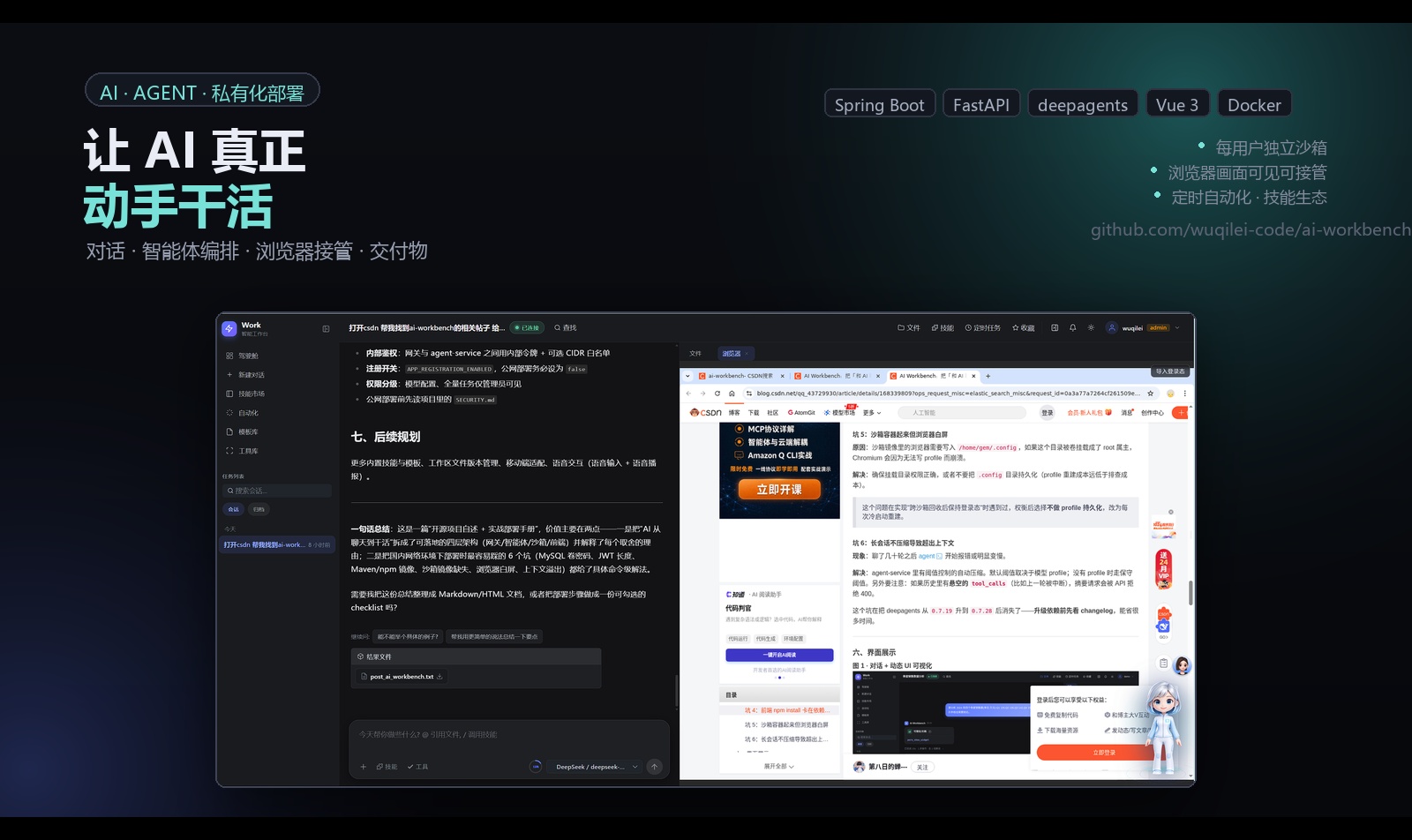This screenshot has width=1412, height=840.
Task: Open 定时任务 scheduled tasks
Action: [x=983, y=328]
